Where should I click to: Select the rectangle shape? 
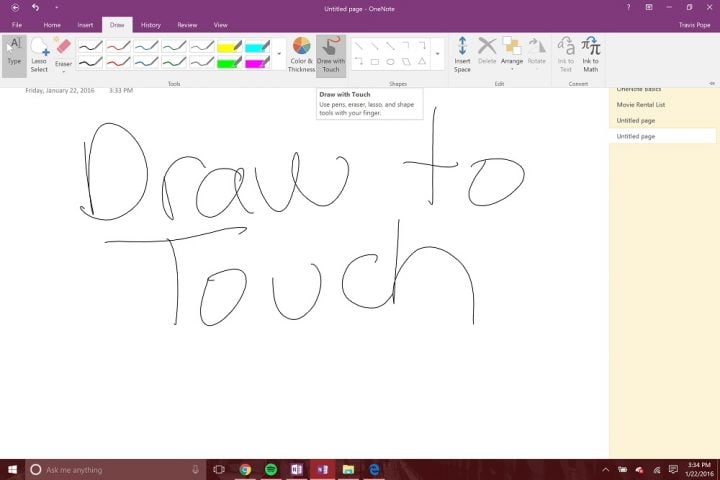[375, 62]
